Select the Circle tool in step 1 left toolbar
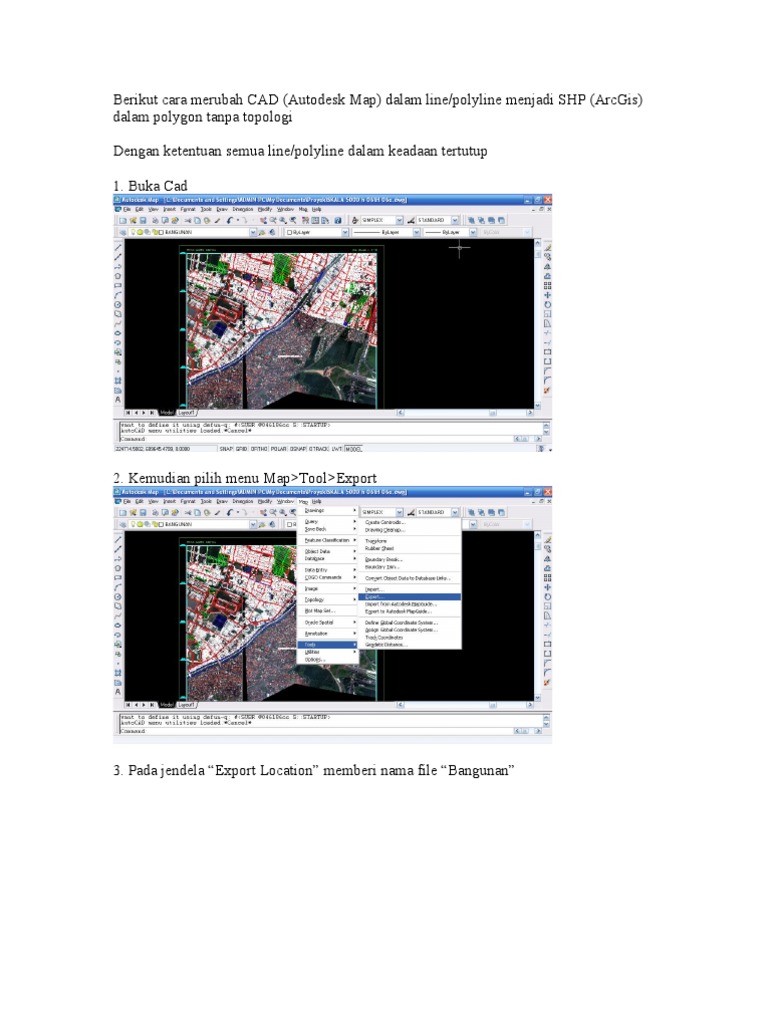Screen dimensions: 768x1024 (118, 304)
